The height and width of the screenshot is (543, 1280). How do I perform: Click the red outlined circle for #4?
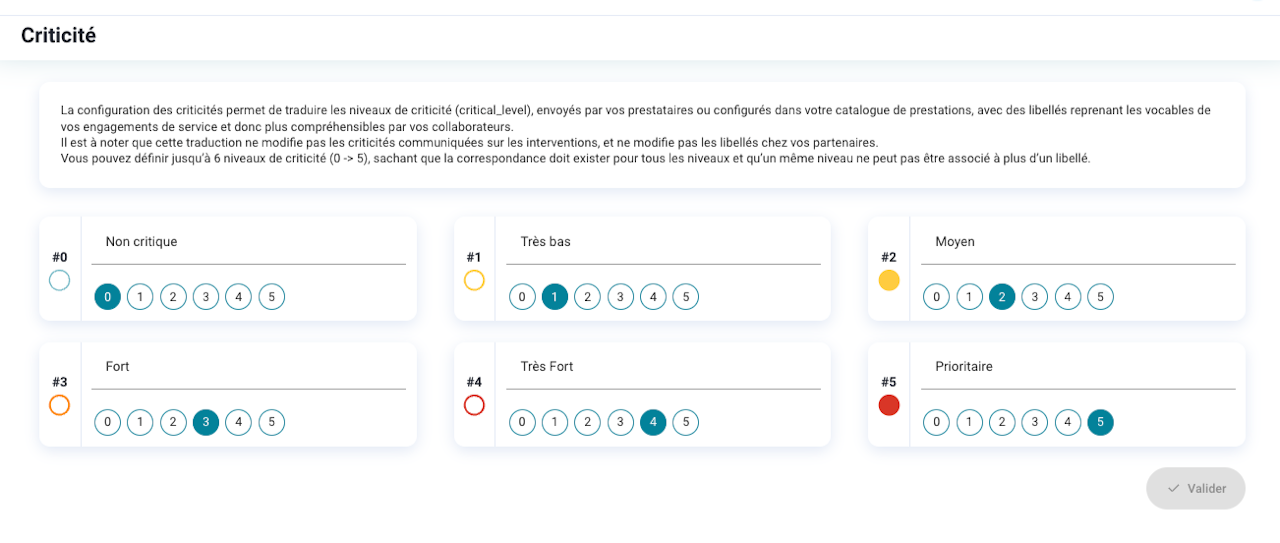point(474,405)
